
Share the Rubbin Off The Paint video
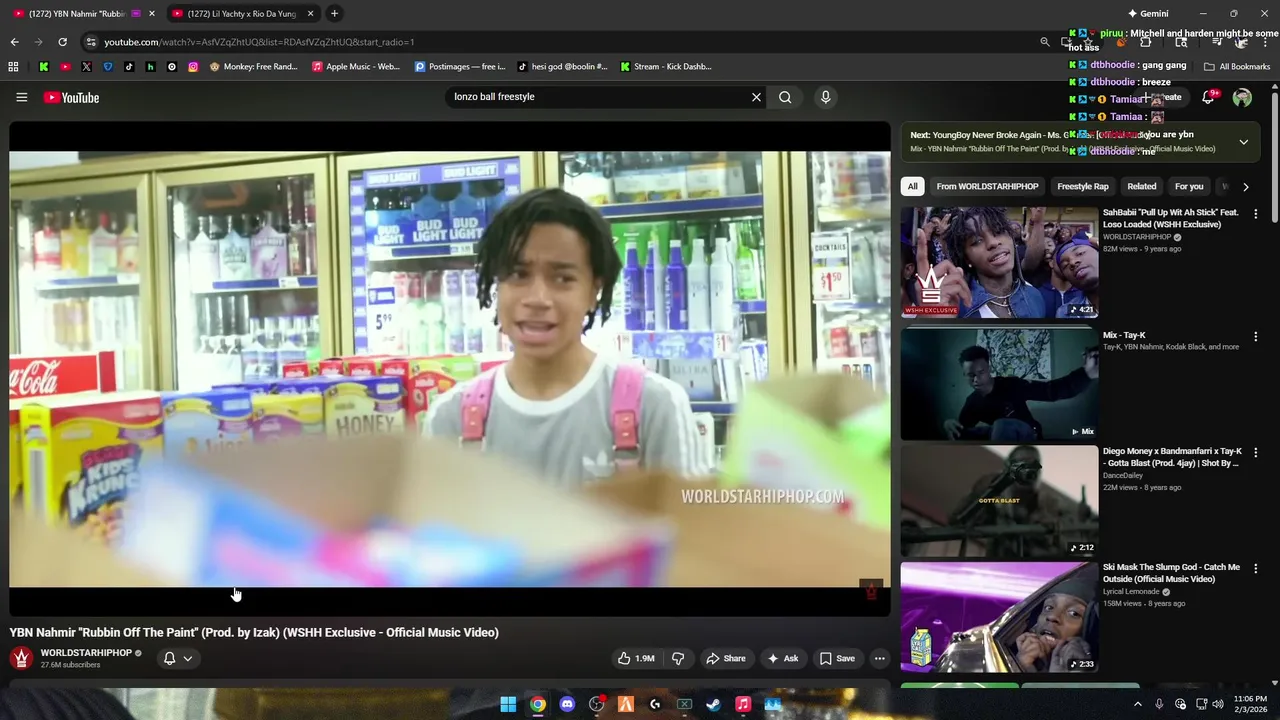(x=726, y=658)
